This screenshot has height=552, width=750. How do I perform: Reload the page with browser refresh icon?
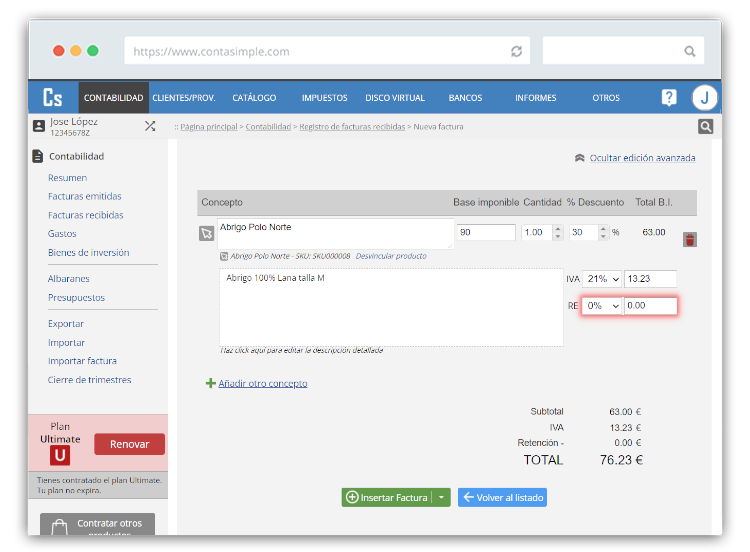(x=516, y=51)
